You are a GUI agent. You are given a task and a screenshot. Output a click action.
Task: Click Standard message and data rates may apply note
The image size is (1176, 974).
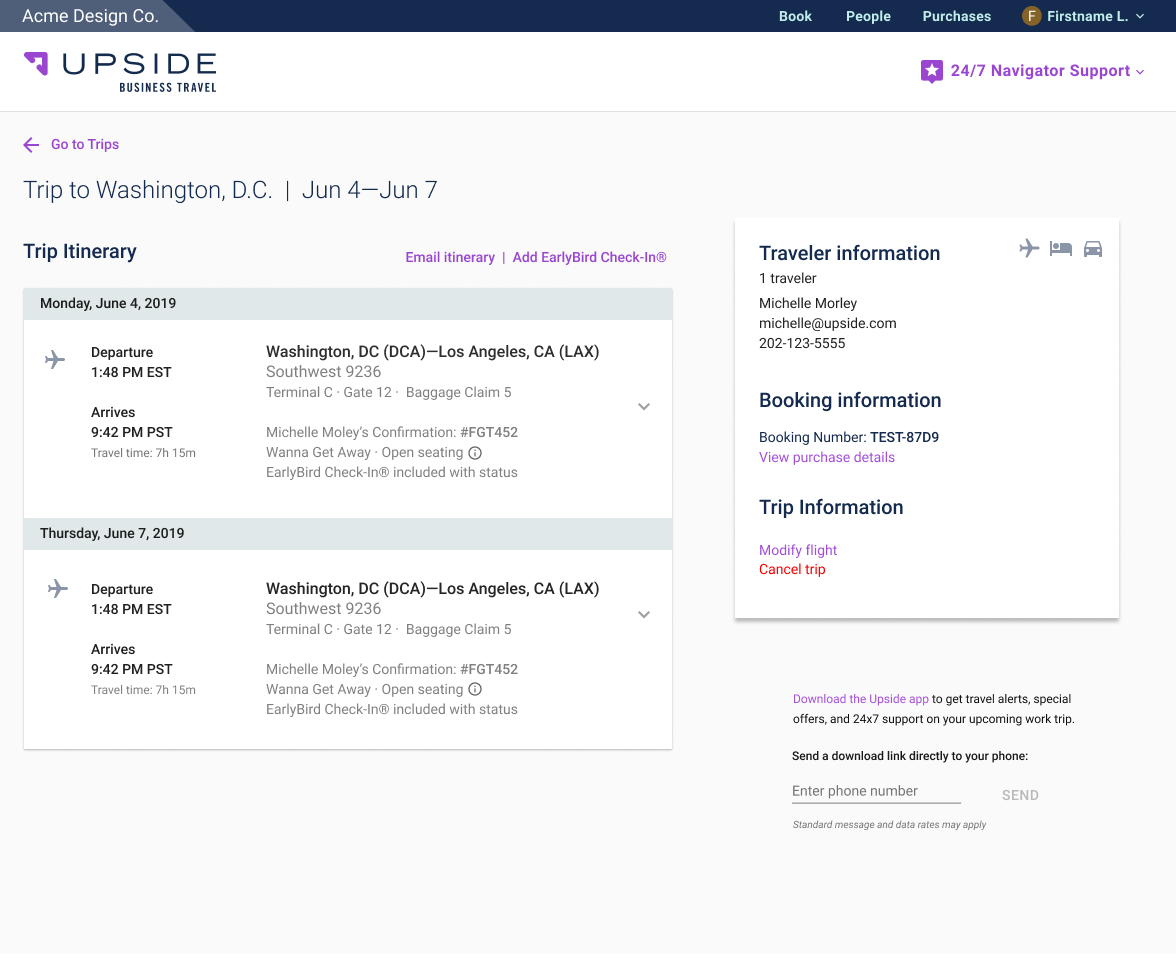coord(890,825)
